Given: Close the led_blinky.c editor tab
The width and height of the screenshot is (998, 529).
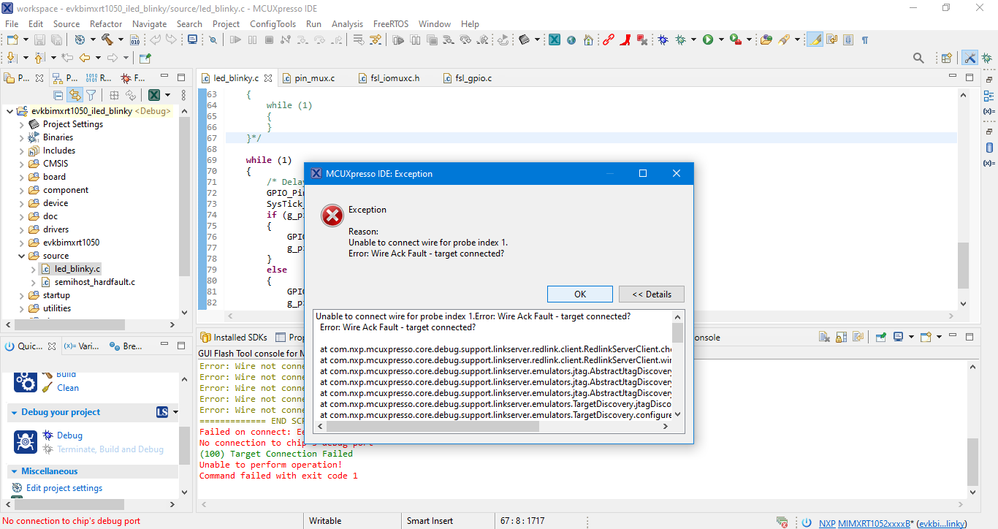Looking at the screenshot, I should [x=268, y=78].
